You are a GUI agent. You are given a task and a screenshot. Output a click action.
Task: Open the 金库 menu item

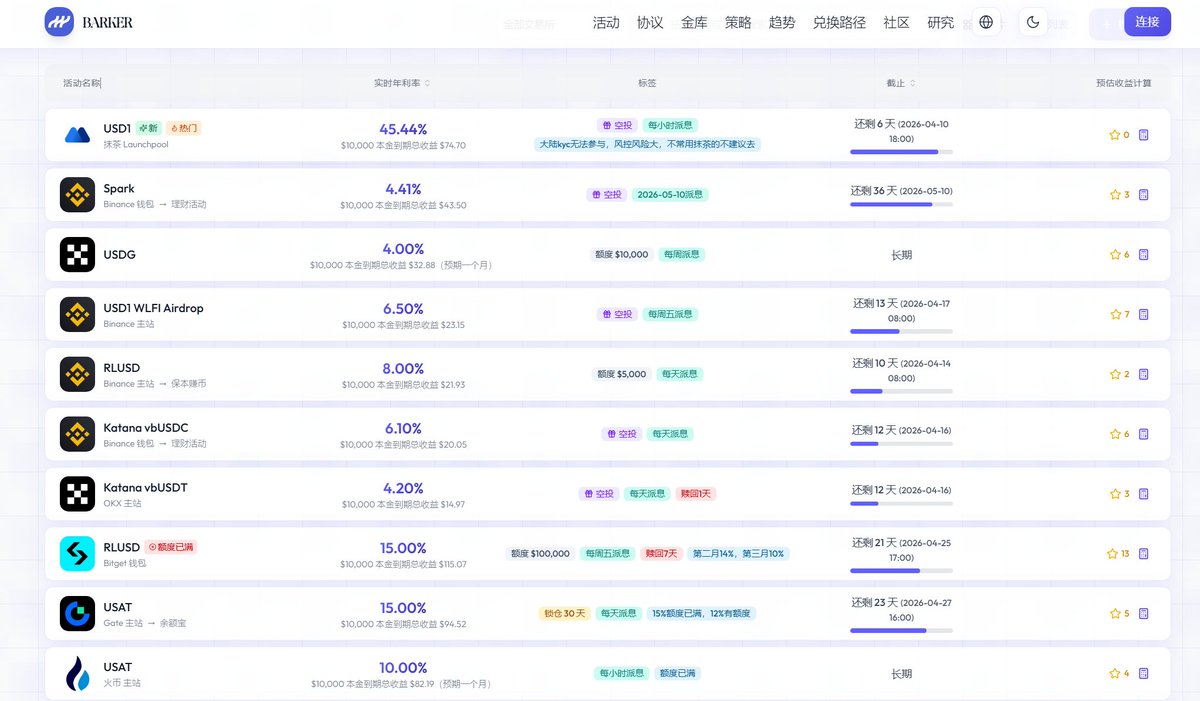point(694,22)
